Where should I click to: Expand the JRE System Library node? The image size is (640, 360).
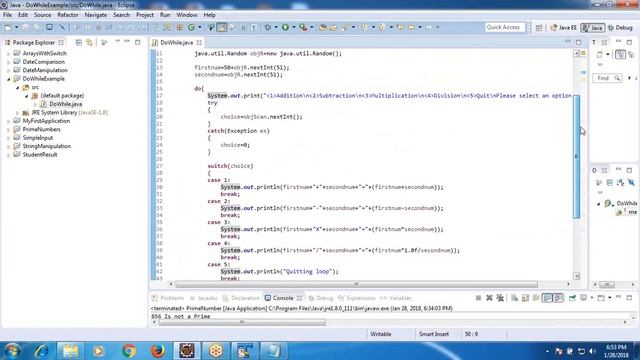click(x=18, y=113)
